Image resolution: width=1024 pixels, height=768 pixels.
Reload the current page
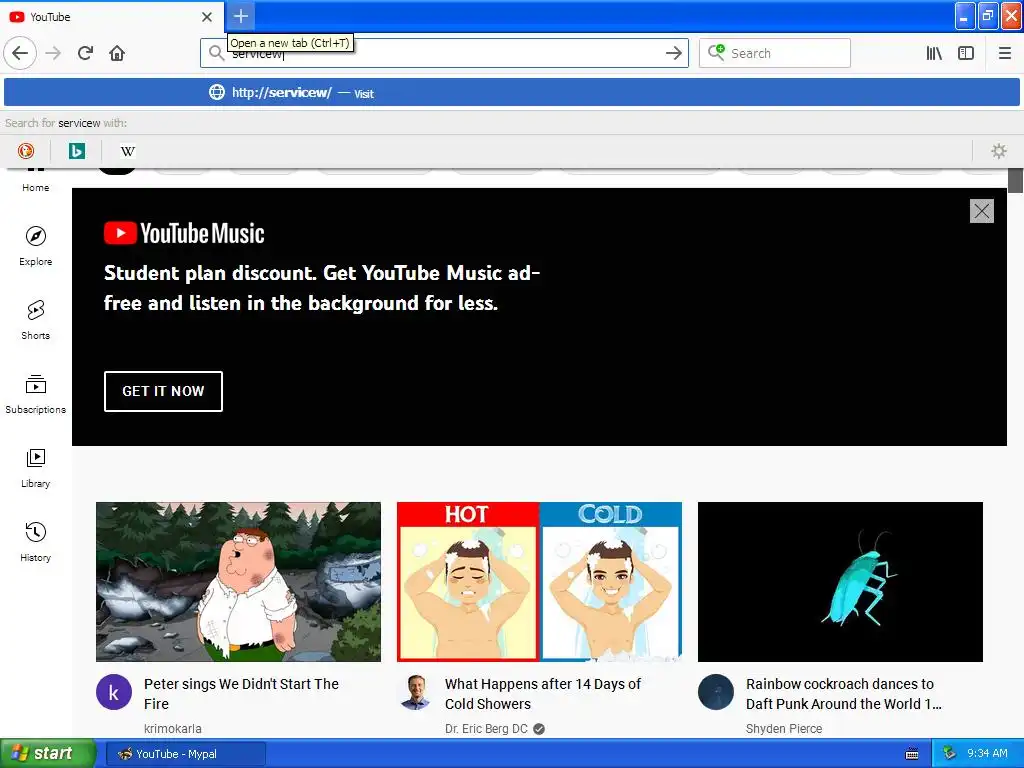pos(86,53)
